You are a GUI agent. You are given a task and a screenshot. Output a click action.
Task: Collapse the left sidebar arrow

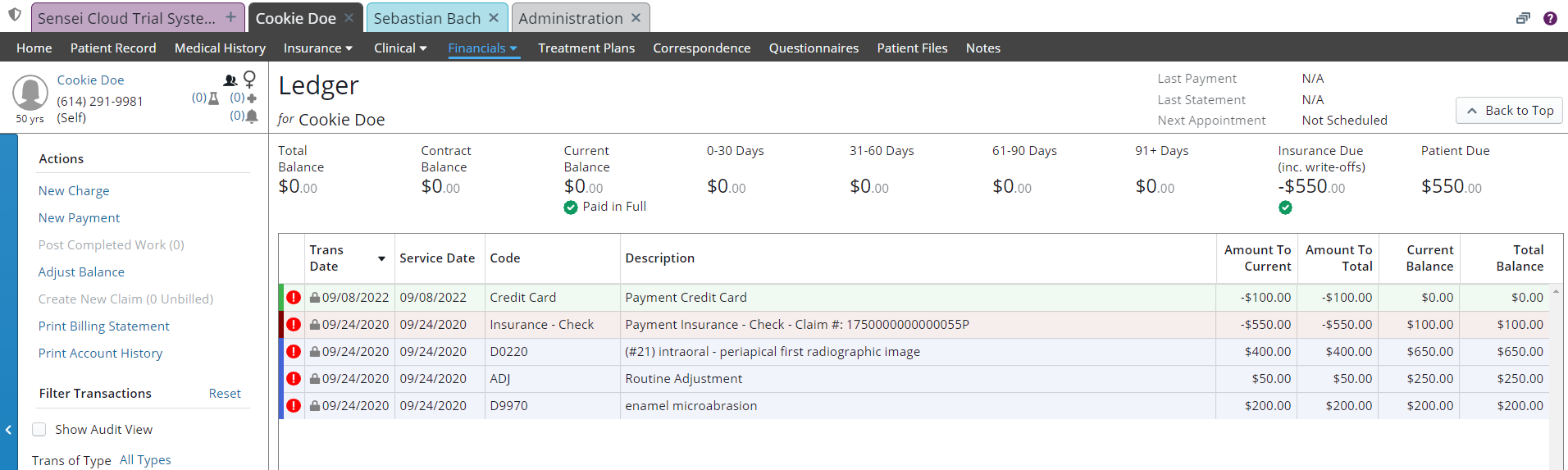tap(8, 430)
